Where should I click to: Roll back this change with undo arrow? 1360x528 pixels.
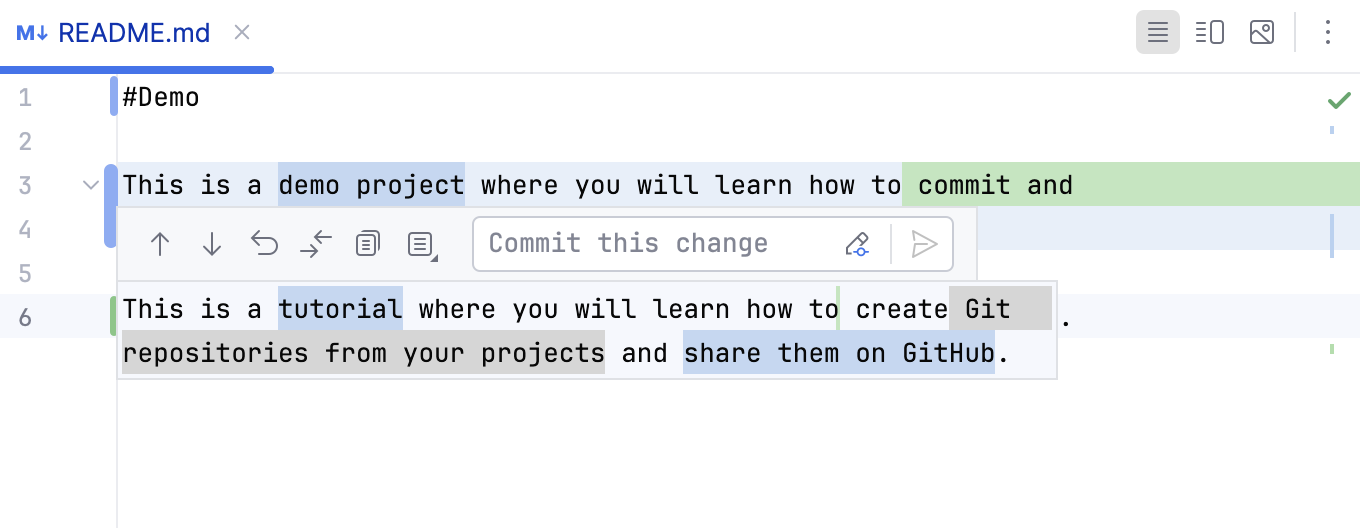click(x=264, y=244)
